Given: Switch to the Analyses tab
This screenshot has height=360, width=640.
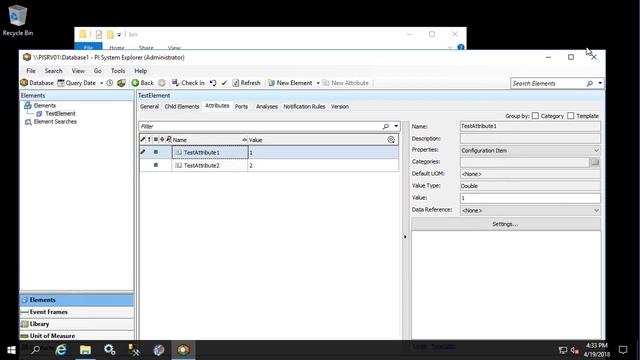Looking at the screenshot, I should (x=267, y=107).
